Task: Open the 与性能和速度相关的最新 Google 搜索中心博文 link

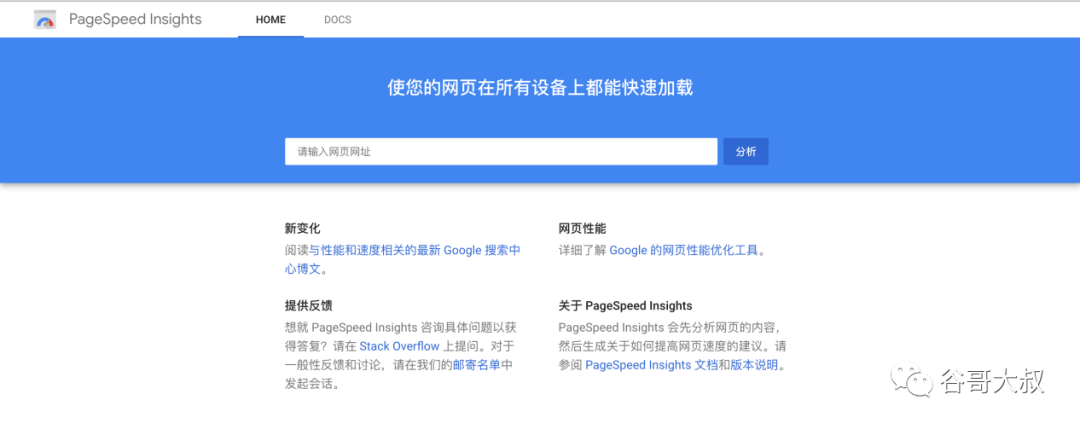Action: [x=402, y=260]
